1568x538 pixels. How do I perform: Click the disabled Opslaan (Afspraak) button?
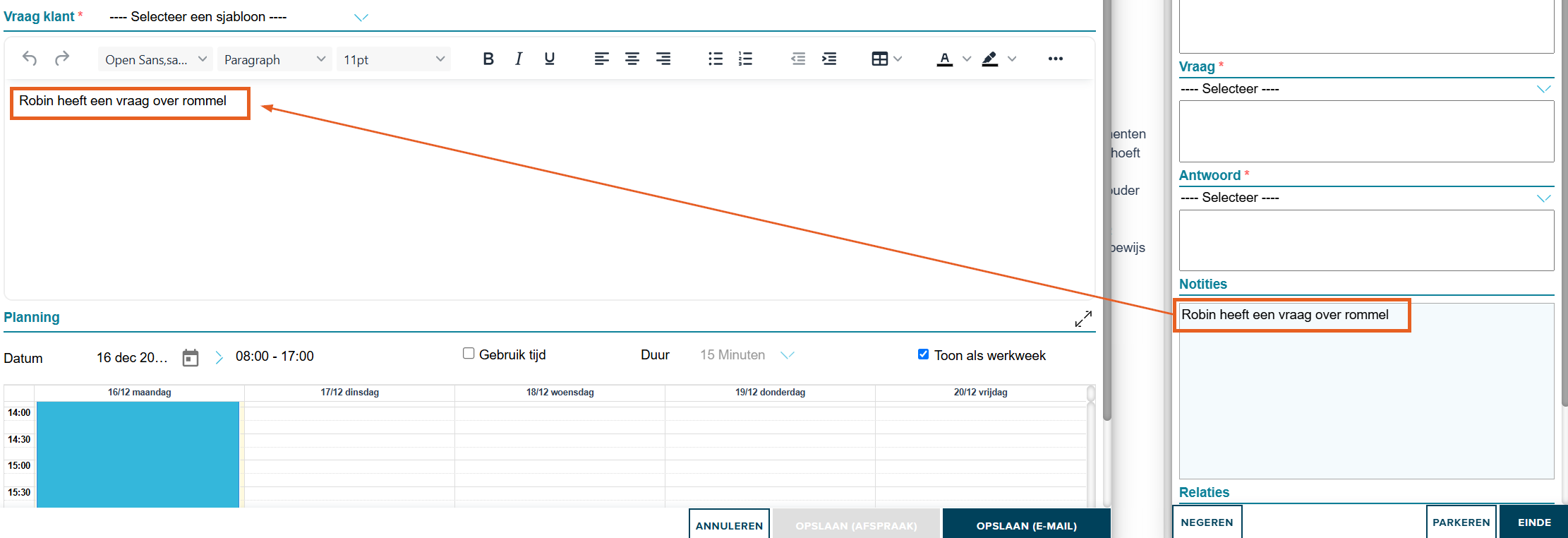click(x=856, y=524)
